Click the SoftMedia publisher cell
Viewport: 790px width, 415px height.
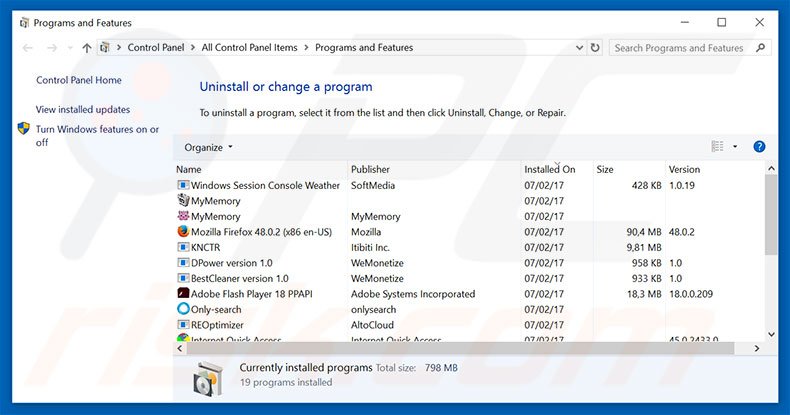point(373,185)
